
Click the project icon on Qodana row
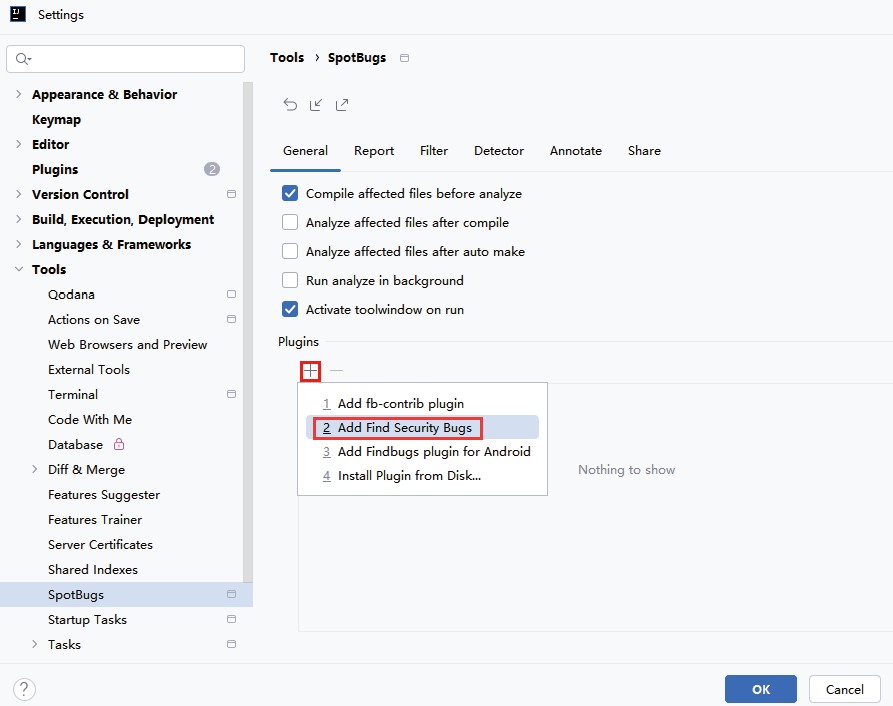pyautogui.click(x=231, y=294)
